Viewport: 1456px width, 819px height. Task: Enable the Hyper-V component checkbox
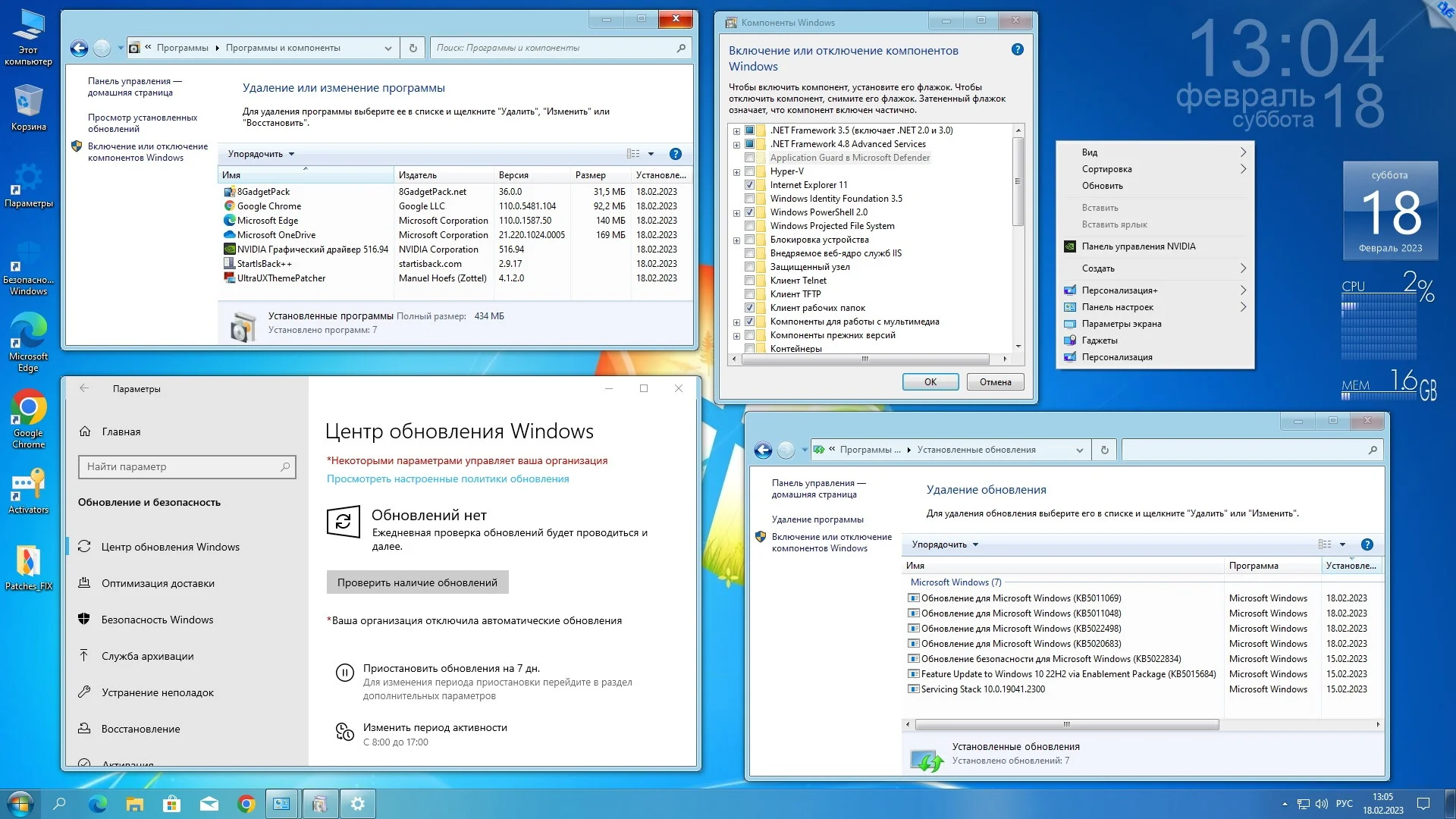click(x=749, y=171)
